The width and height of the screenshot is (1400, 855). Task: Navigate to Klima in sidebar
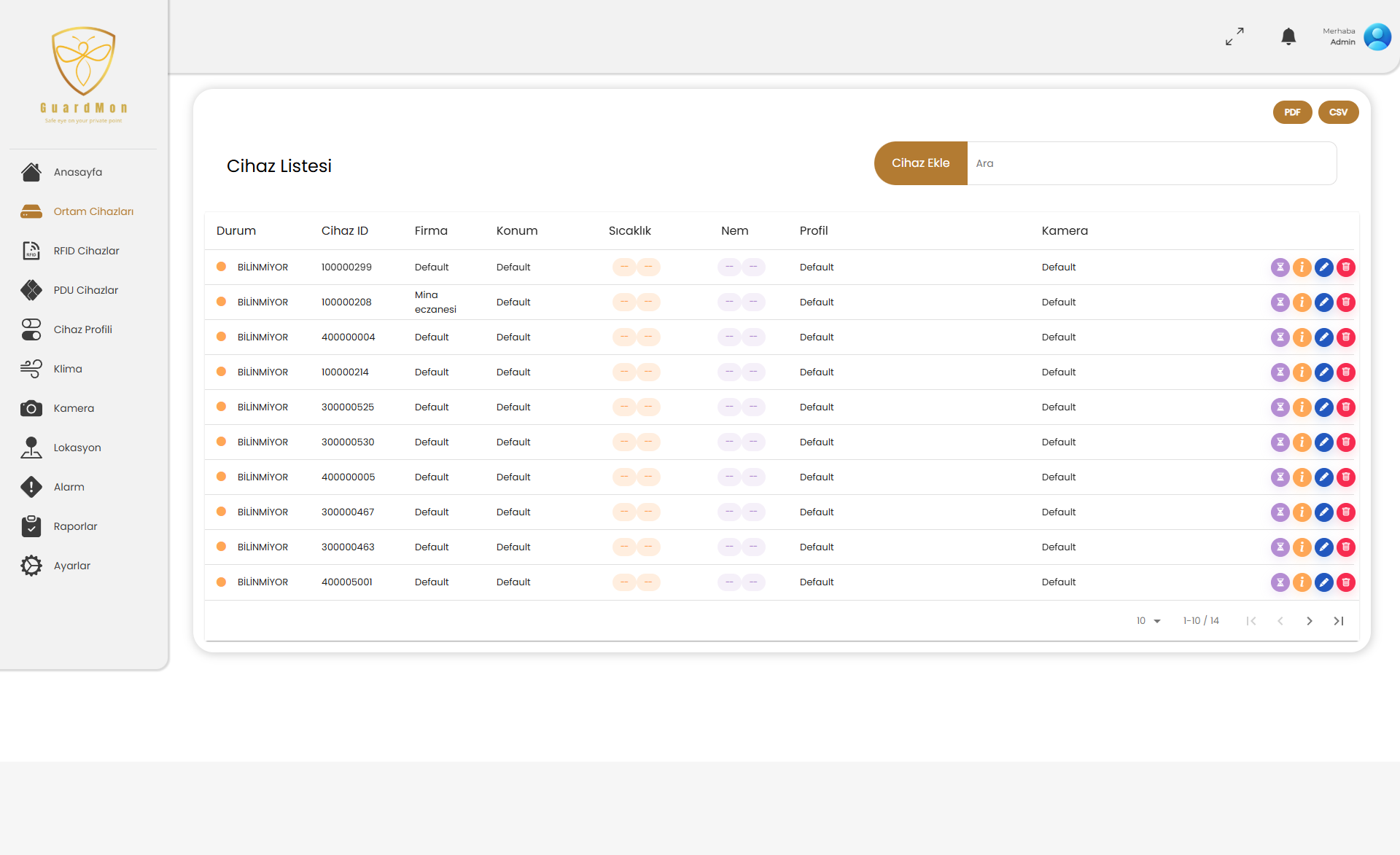(x=68, y=369)
